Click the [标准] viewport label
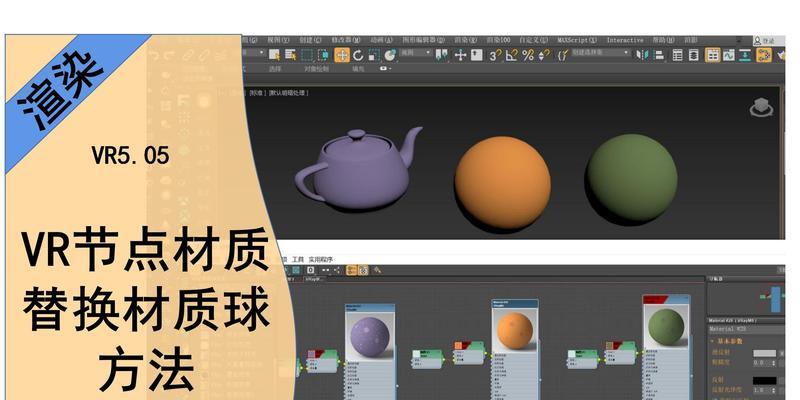Viewport: 800px width, 400px height. coord(258,93)
